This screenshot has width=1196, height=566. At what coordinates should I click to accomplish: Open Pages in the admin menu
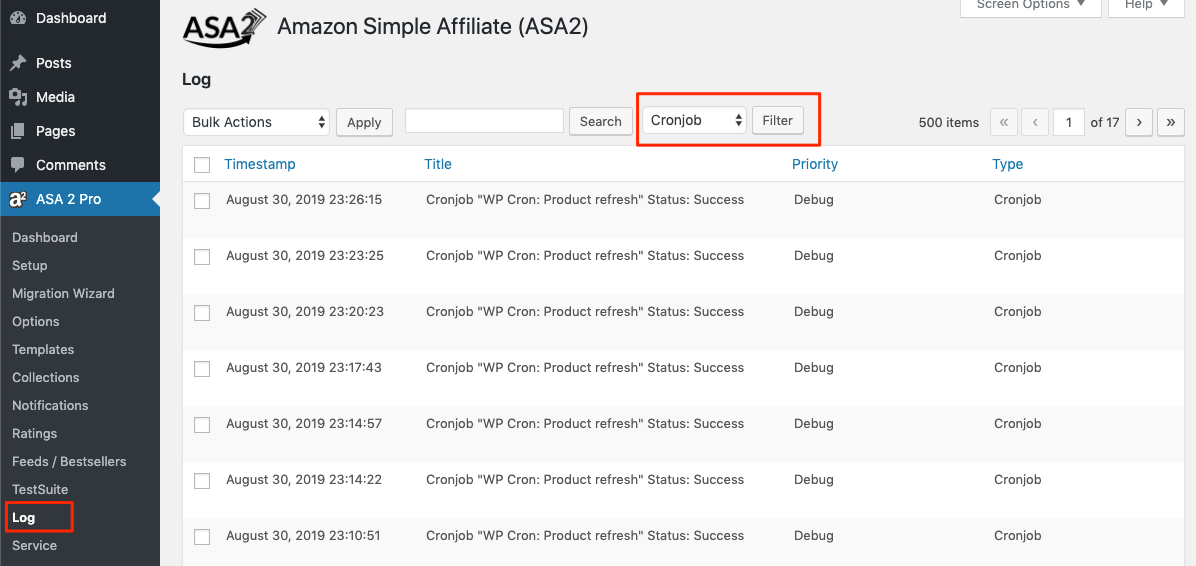click(56, 131)
